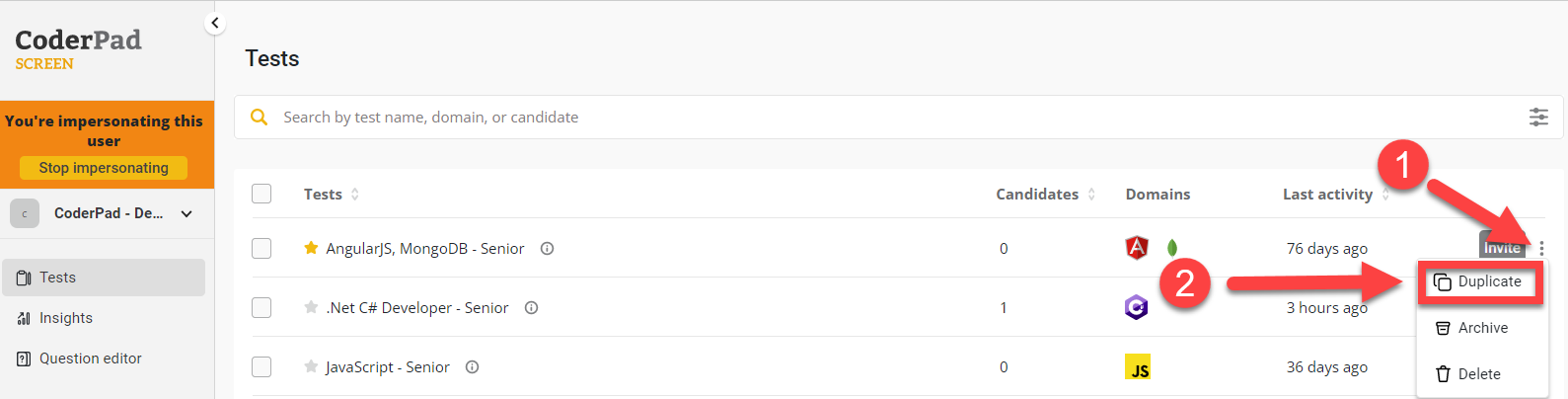
Task: Click the Stop impersonating button
Action: pos(104,168)
